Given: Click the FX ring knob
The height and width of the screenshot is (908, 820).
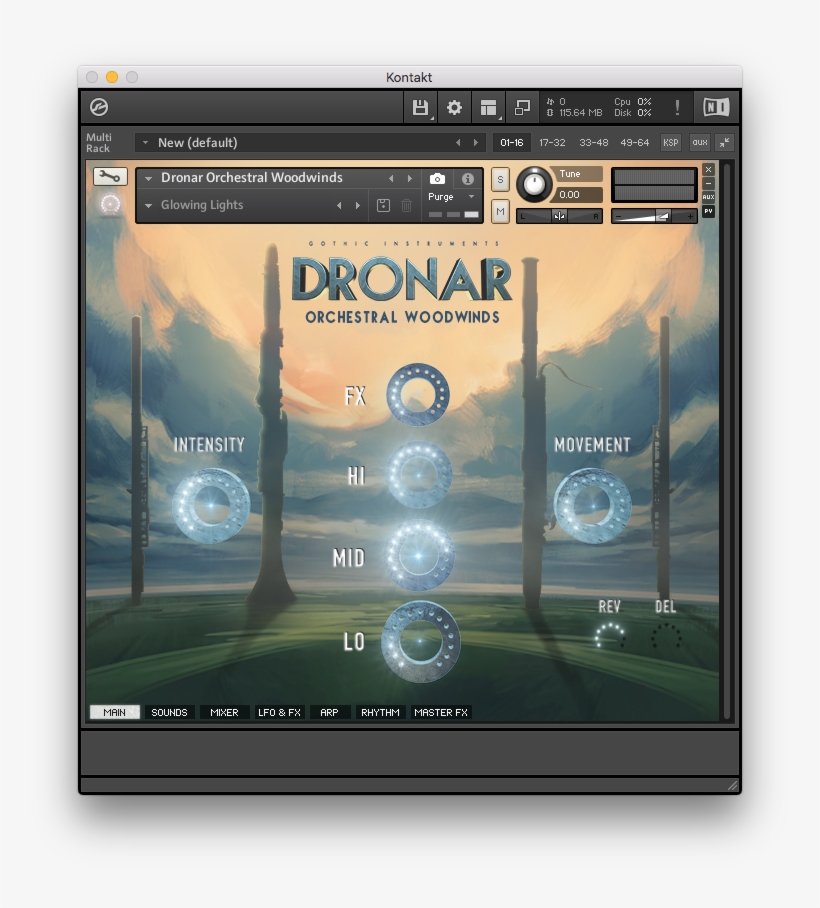Looking at the screenshot, I should click(418, 394).
